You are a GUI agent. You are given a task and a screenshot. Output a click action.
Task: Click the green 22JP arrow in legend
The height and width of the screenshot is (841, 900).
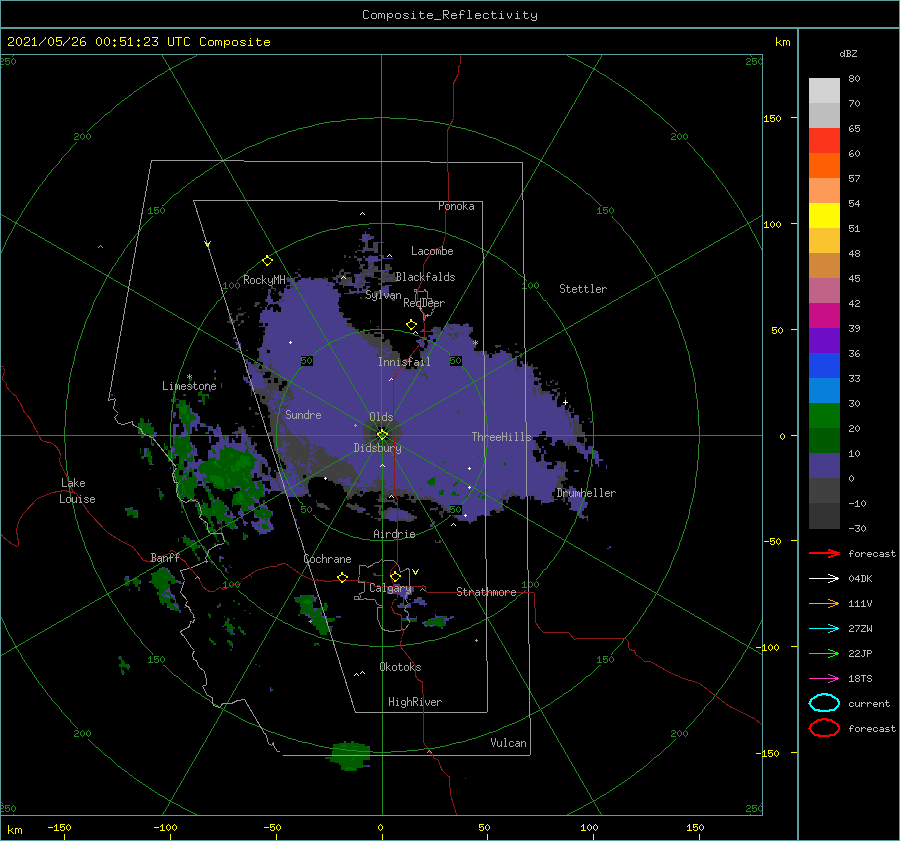(824, 653)
